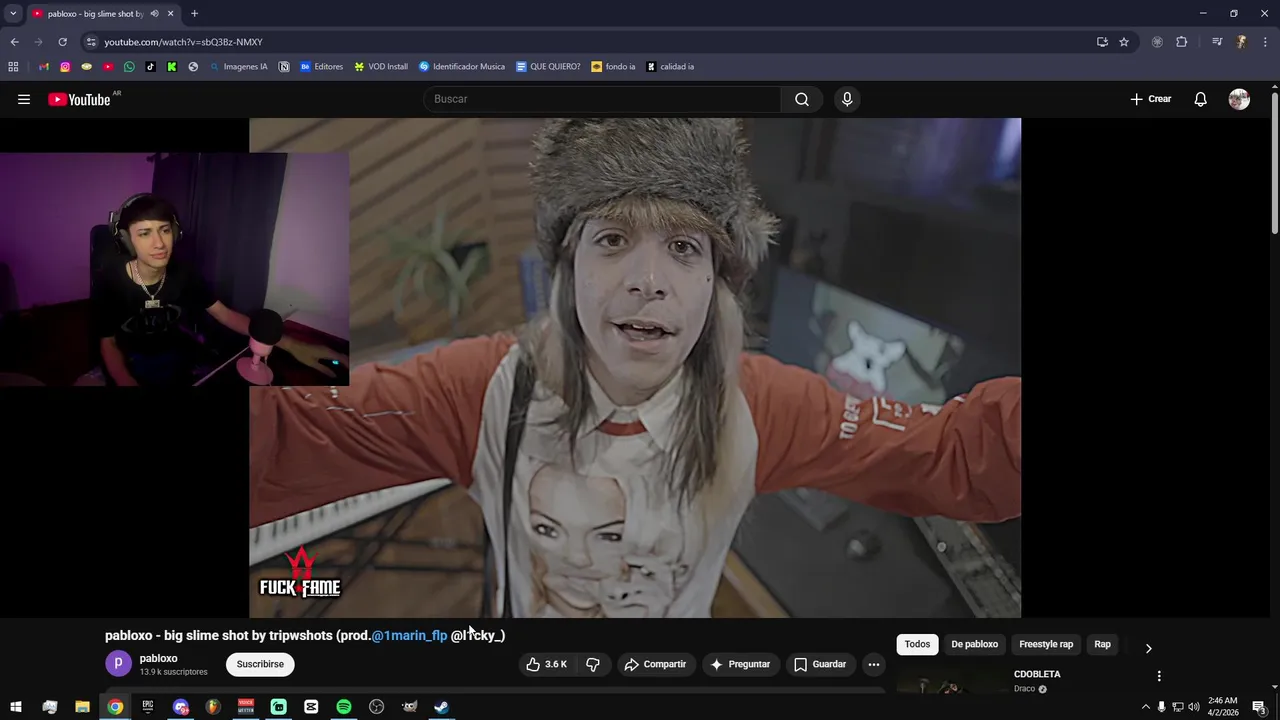1280x720 pixels.
Task: Open the apps grid bookmark shortcut
Action: tap(13, 67)
